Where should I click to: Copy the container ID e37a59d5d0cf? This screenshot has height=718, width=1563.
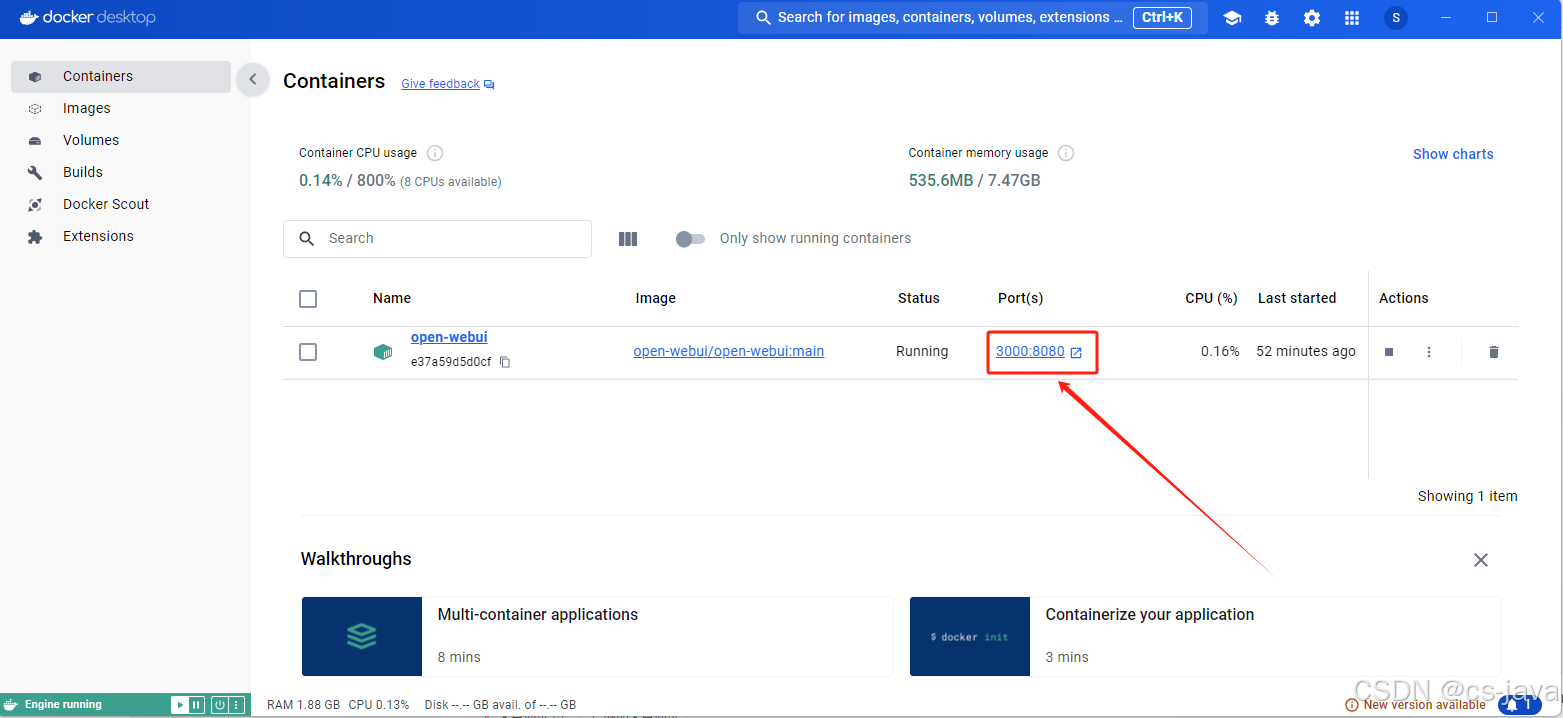pos(505,362)
